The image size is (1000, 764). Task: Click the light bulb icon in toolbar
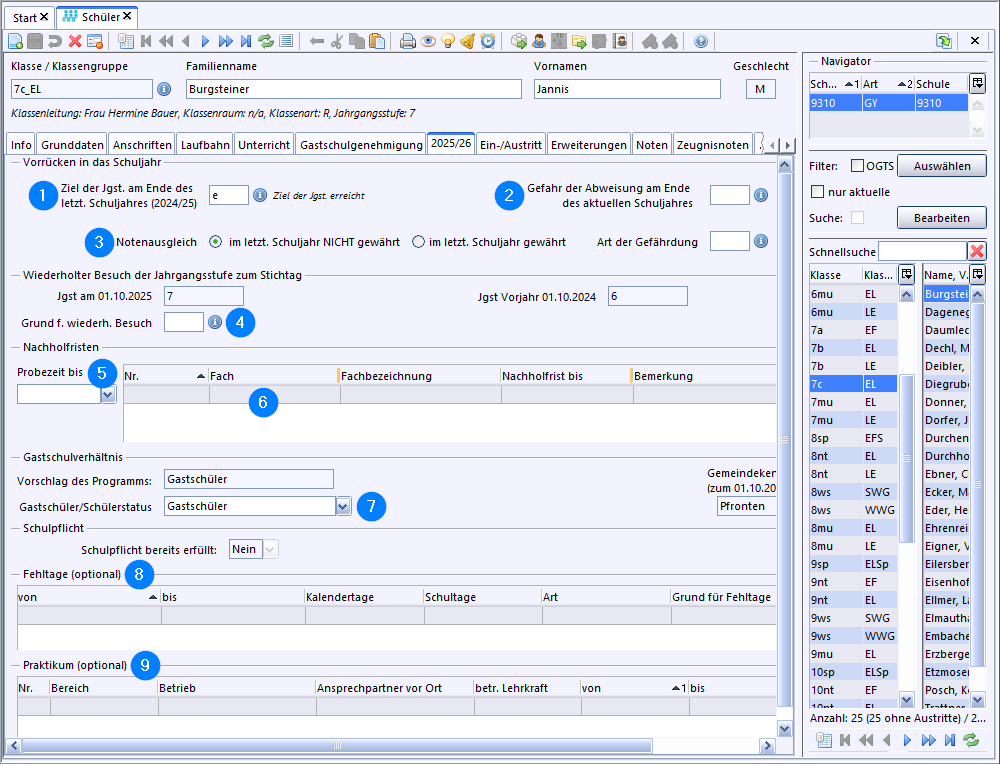pyautogui.click(x=447, y=41)
